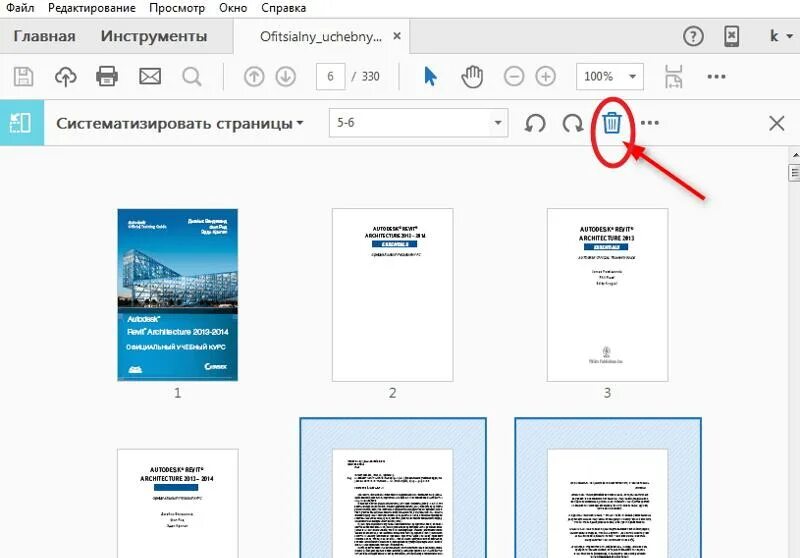Go to previous page with up arrow
The width and height of the screenshot is (800, 558).
coord(254,77)
